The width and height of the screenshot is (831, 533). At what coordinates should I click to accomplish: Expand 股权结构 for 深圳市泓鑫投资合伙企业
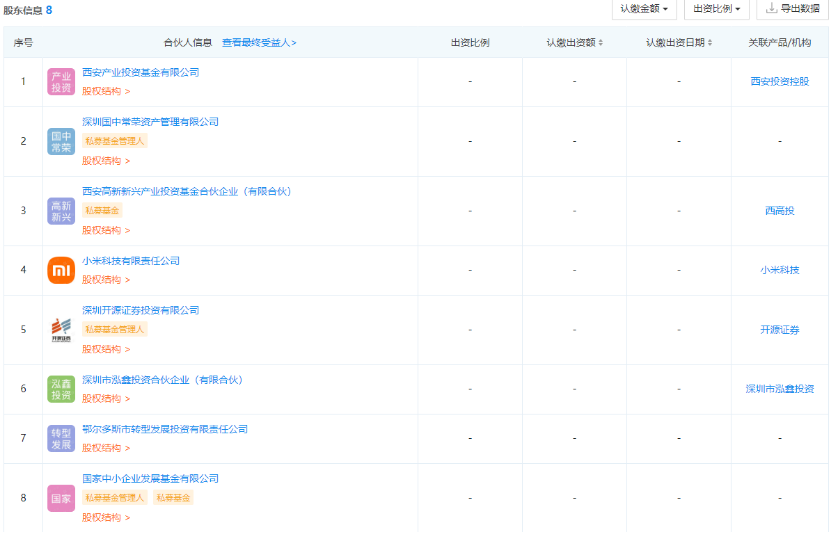click(106, 398)
